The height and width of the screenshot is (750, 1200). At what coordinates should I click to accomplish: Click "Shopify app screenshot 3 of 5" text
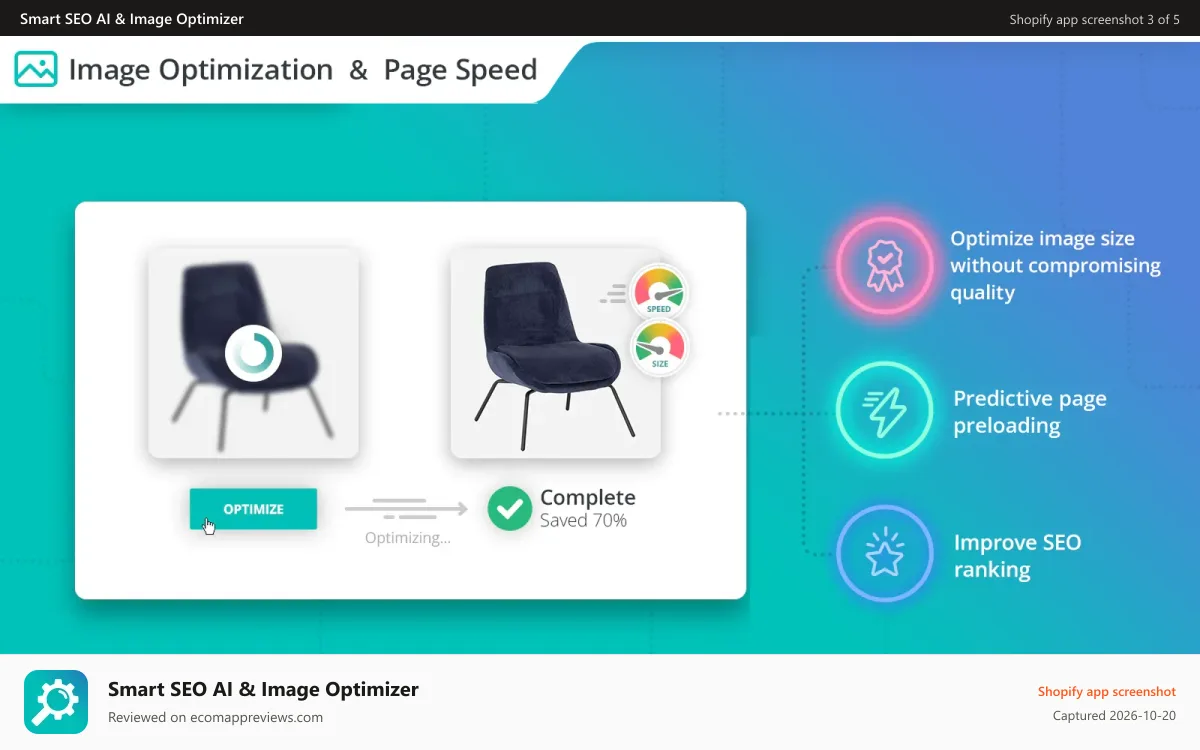tap(1094, 19)
